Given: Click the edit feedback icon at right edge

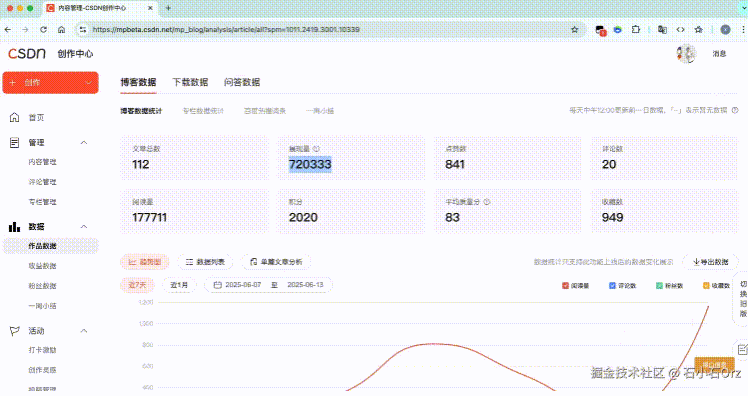Looking at the screenshot, I should [742, 350].
